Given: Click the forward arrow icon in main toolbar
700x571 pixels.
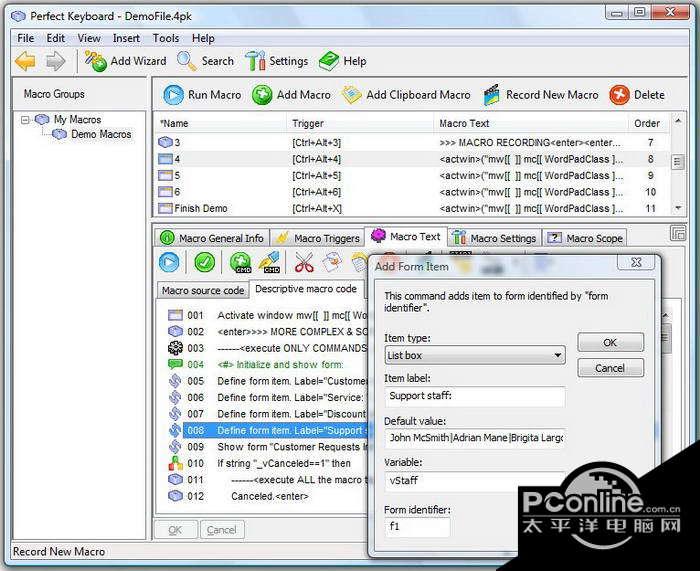Looking at the screenshot, I should tap(56, 61).
